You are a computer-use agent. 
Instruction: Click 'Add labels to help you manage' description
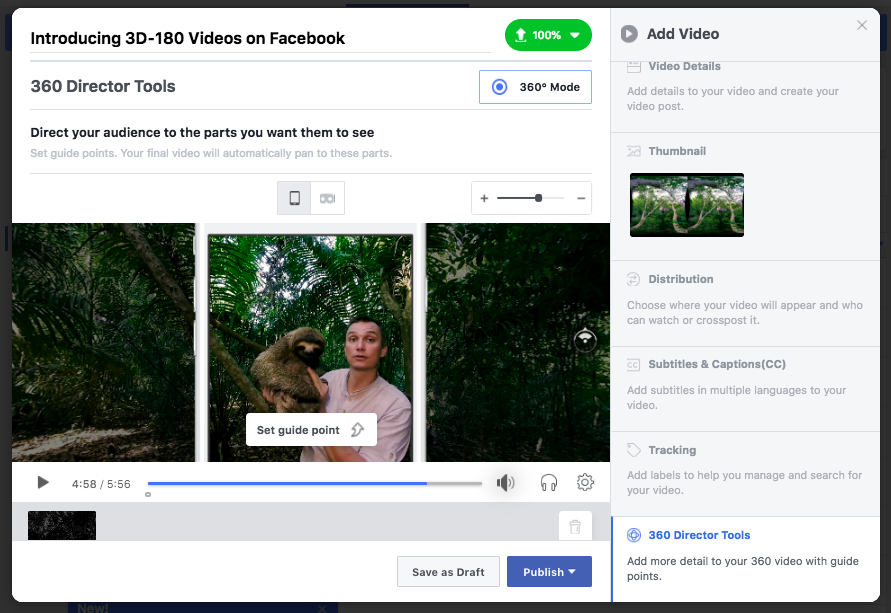[x=744, y=483]
